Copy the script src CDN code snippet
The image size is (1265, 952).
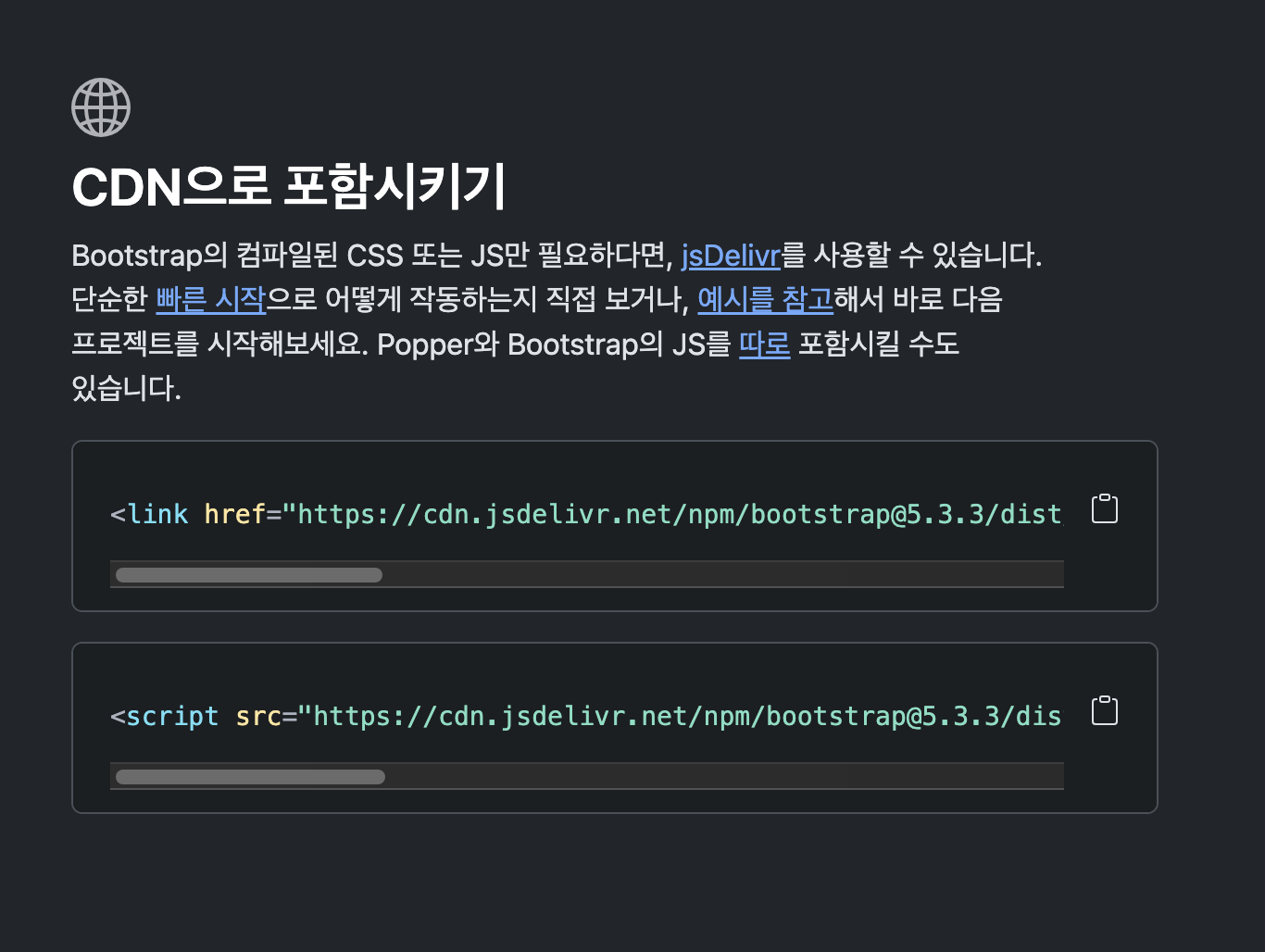(x=1105, y=710)
